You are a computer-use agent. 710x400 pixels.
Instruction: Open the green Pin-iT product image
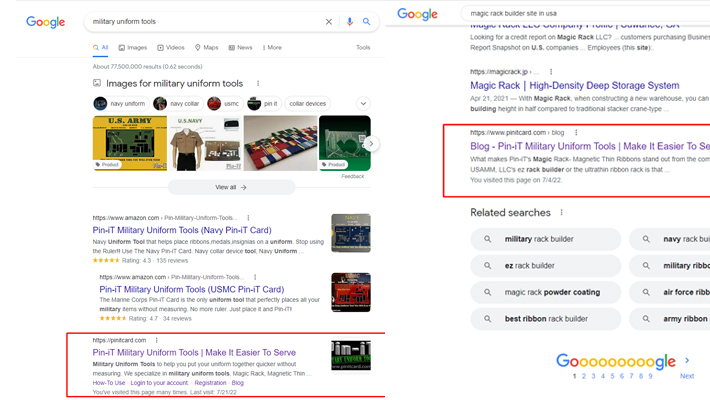[345, 143]
